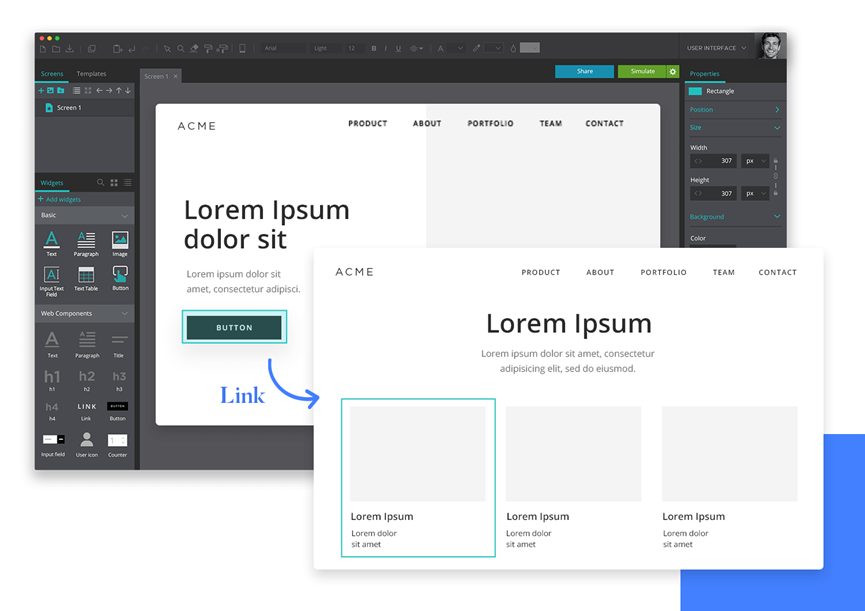Click the paste clipboard icon
Screen dimensions: 865x611
pos(118,49)
